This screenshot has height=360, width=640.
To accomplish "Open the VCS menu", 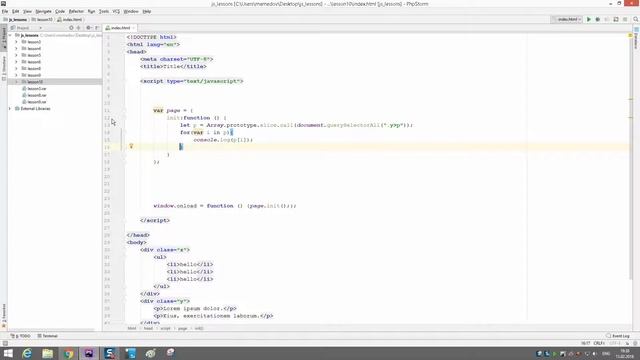I will coord(116,11).
